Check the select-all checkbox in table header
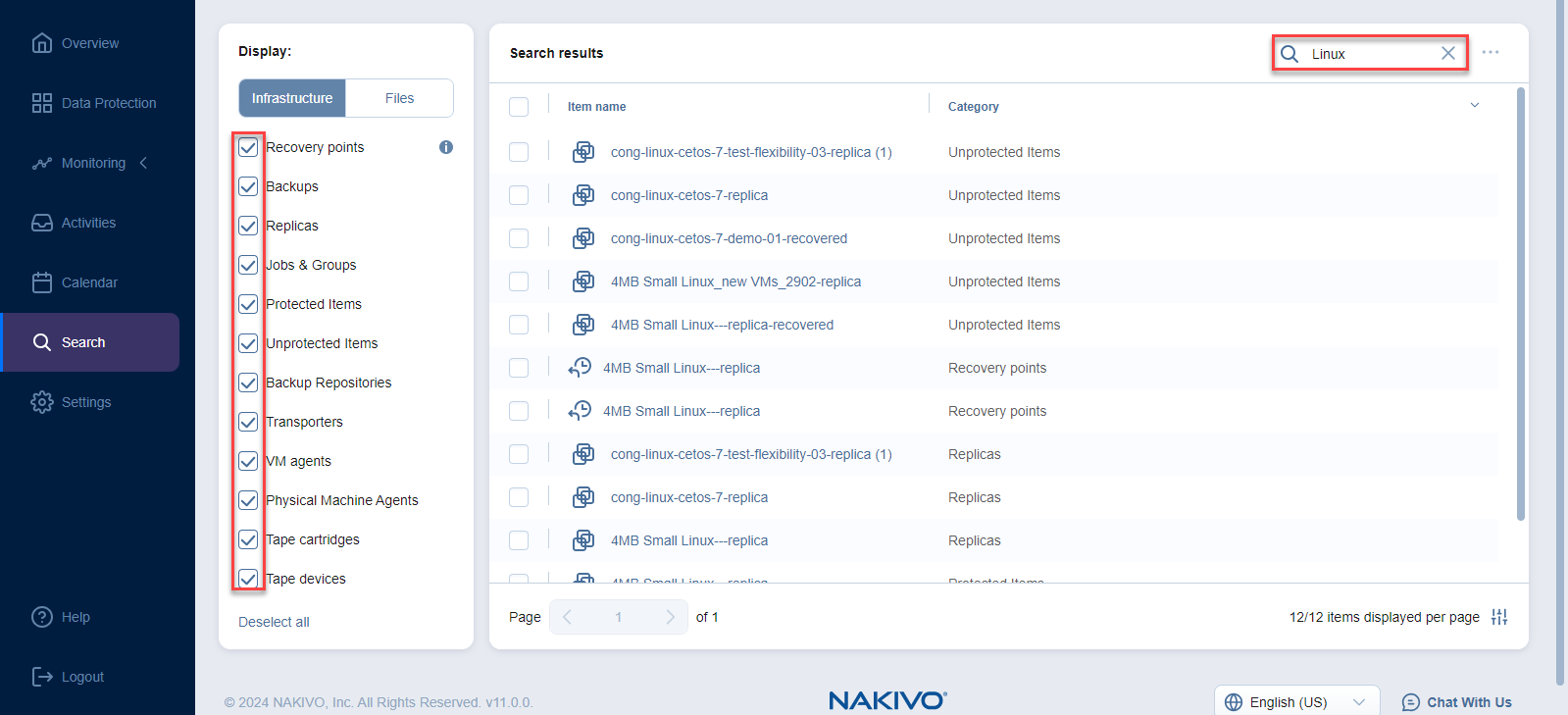The width and height of the screenshot is (1568, 715). click(519, 107)
